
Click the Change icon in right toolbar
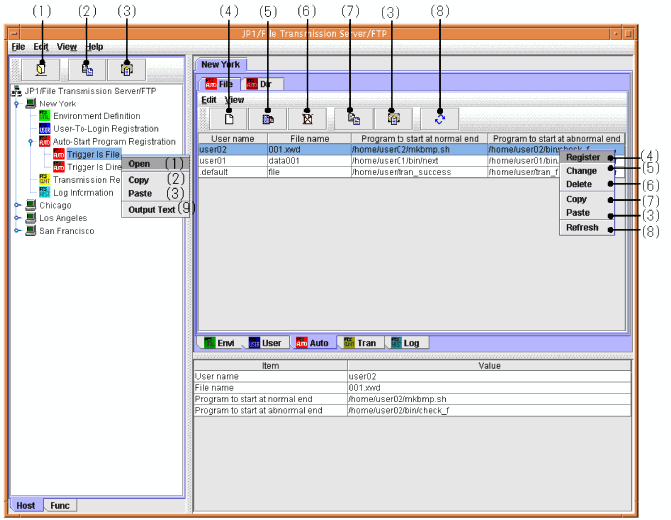point(268,118)
